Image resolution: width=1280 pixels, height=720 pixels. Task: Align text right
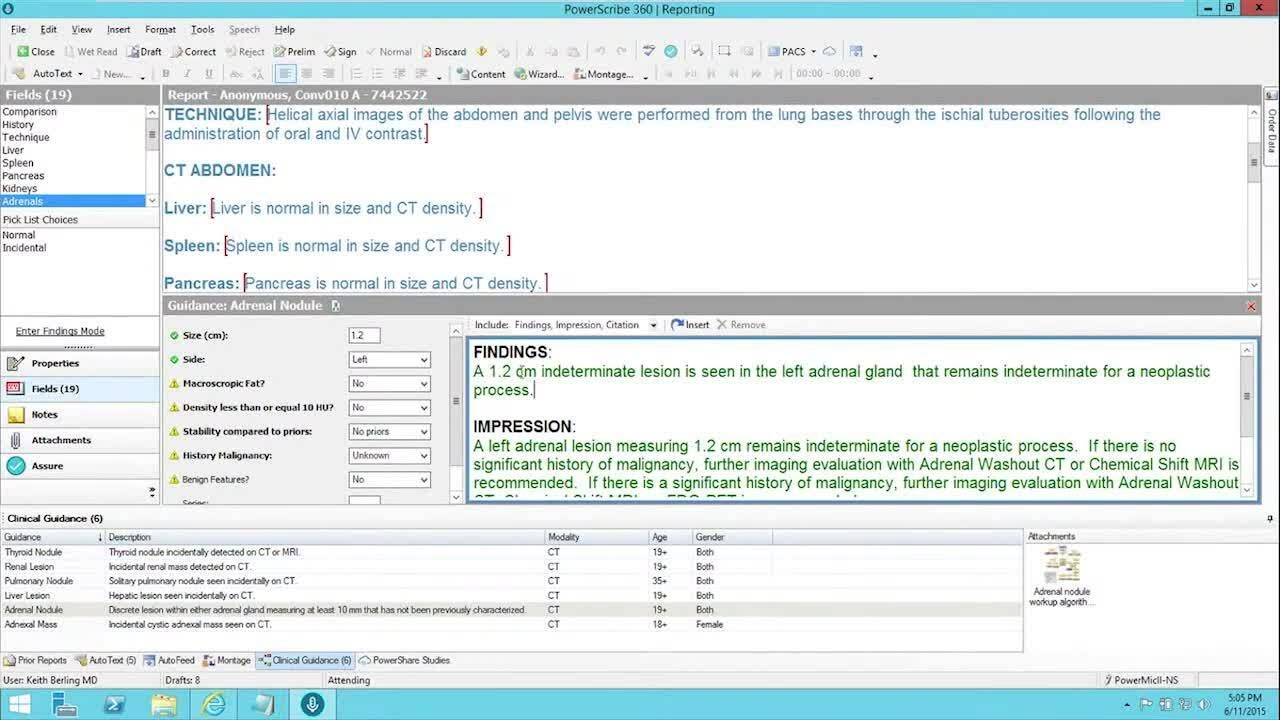tap(328, 74)
